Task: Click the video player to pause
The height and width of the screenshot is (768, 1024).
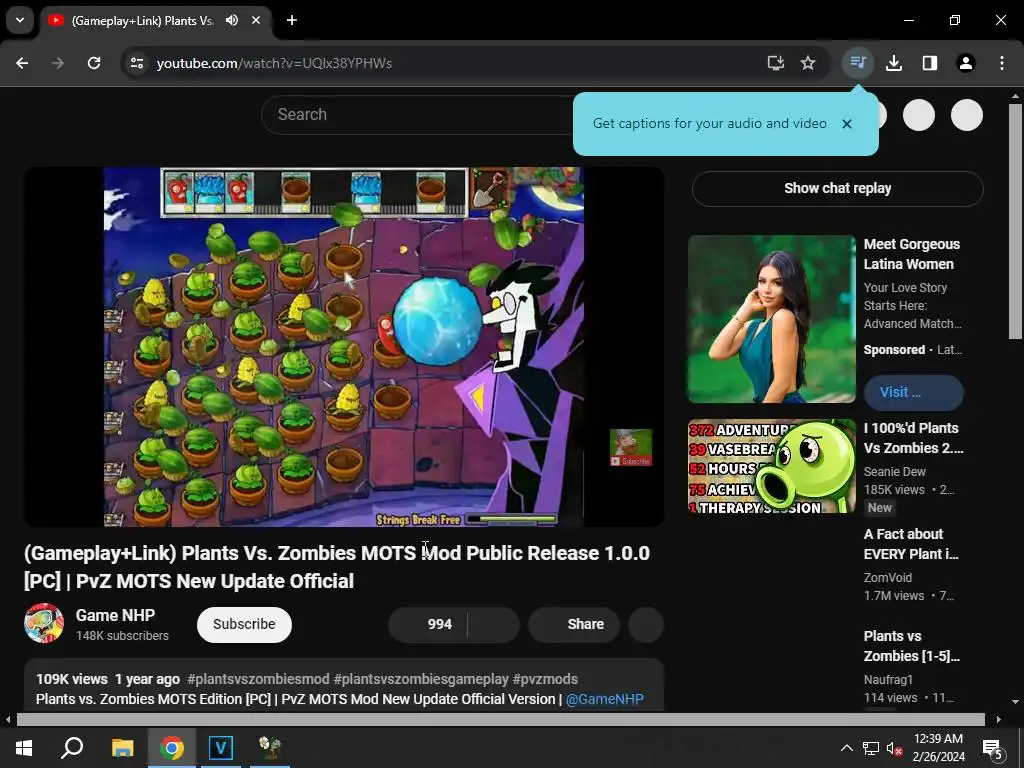Action: tap(344, 346)
